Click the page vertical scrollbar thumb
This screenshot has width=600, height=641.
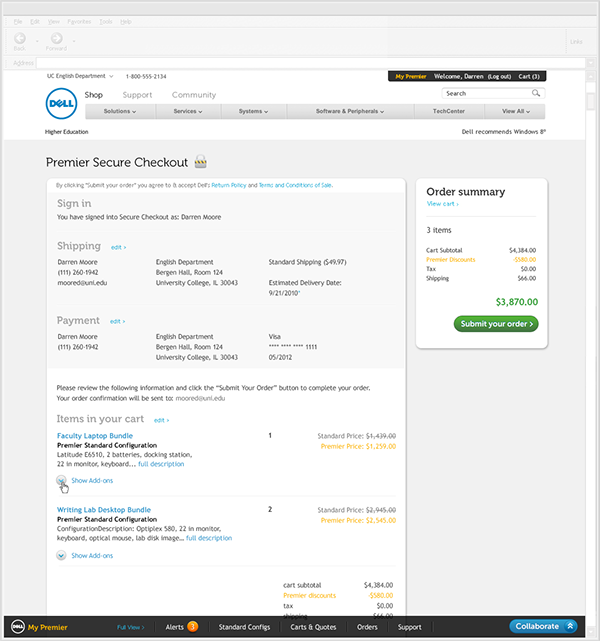(591, 101)
